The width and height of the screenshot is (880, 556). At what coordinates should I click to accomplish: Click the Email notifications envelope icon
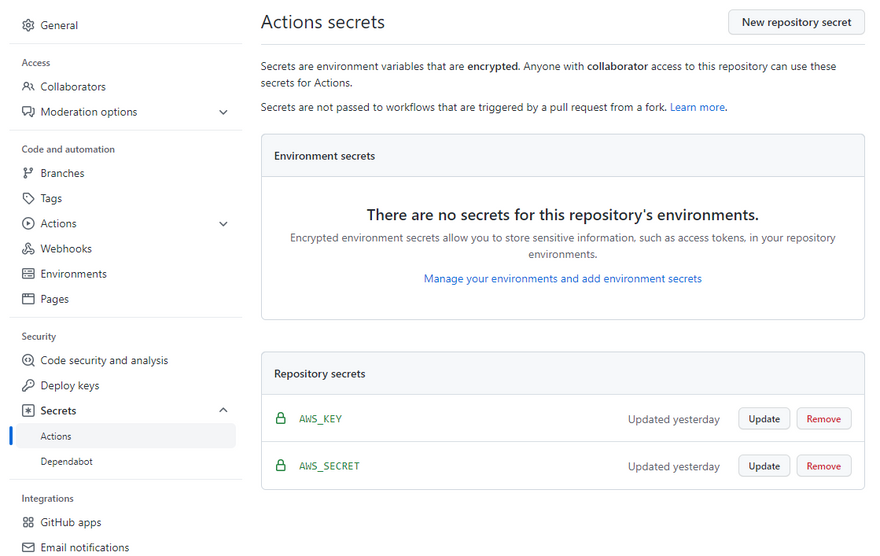28,547
